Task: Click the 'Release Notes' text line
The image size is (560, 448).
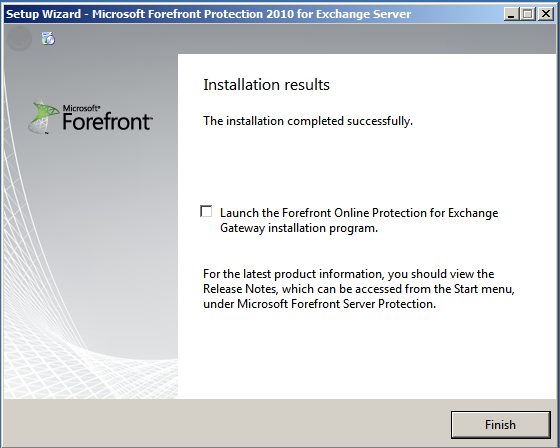Action: click(359, 289)
